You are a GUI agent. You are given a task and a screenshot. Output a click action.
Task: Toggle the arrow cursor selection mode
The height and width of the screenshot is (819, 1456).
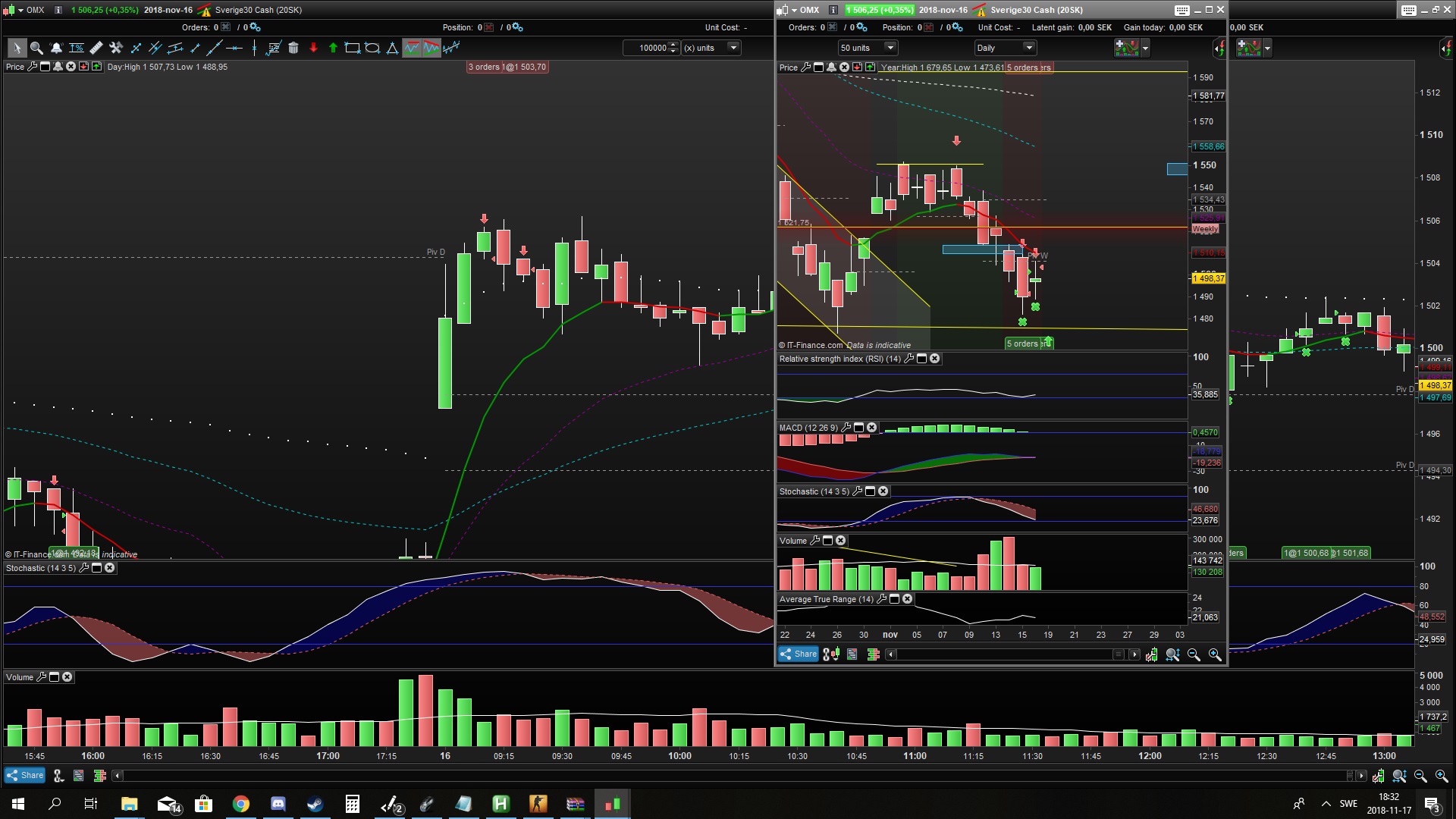pos(17,48)
